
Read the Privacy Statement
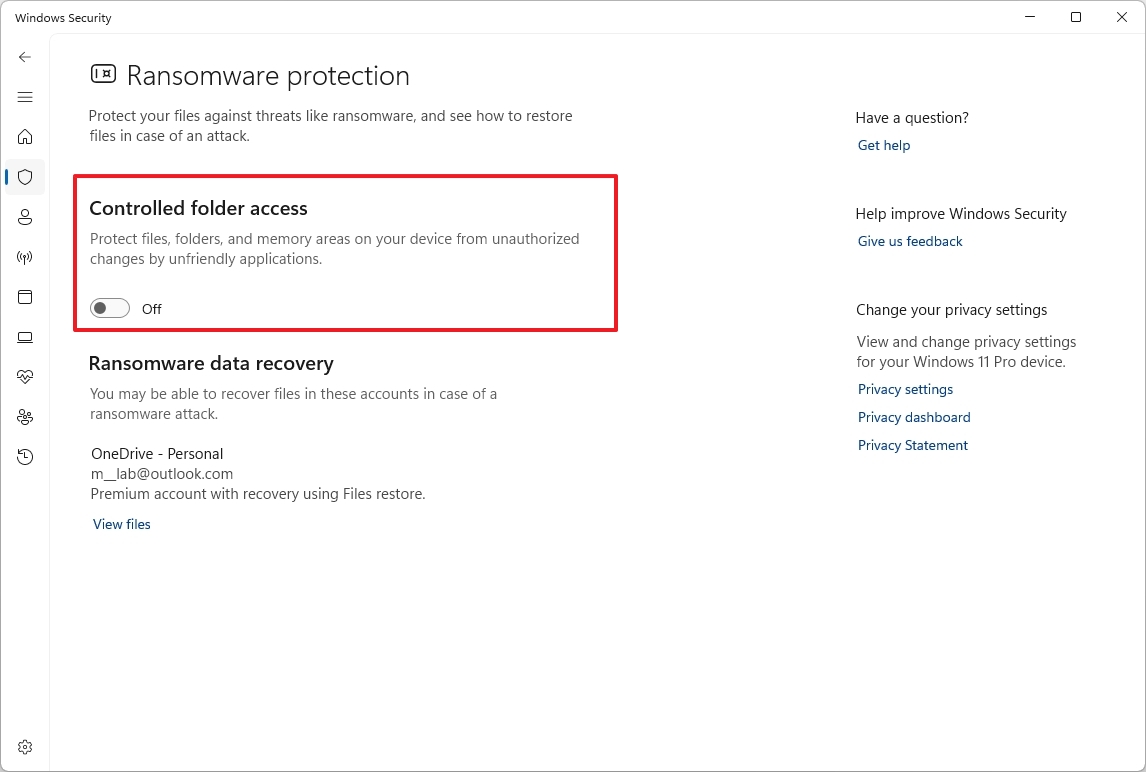912,445
